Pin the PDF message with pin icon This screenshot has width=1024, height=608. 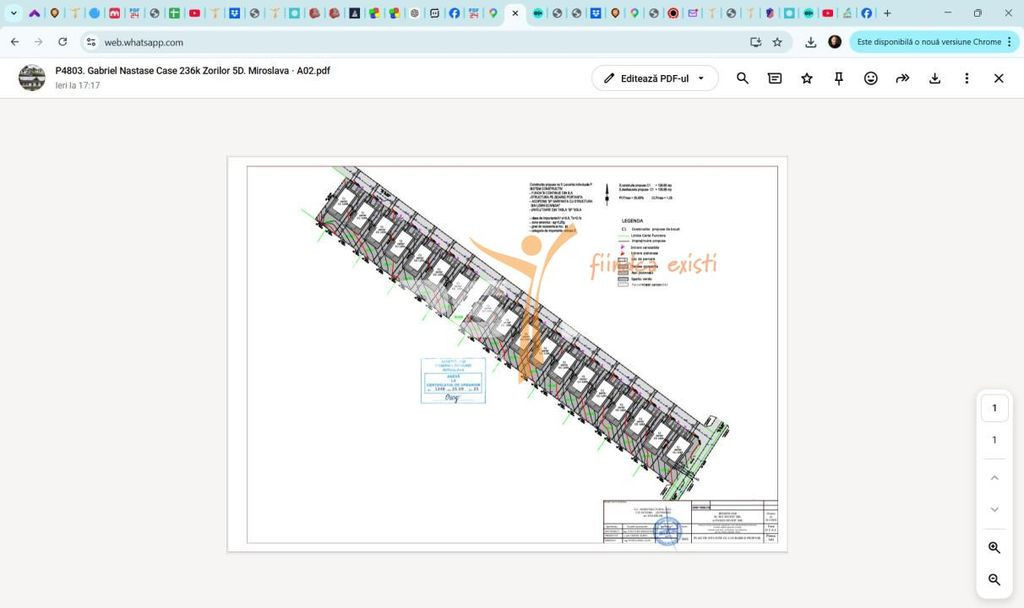[839, 78]
